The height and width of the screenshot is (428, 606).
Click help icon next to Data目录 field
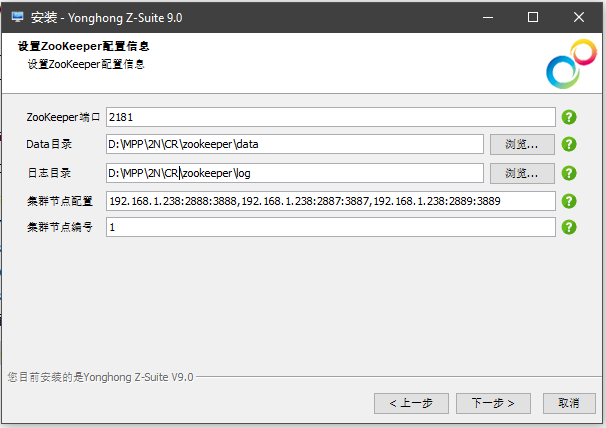pyautogui.click(x=569, y=144)
